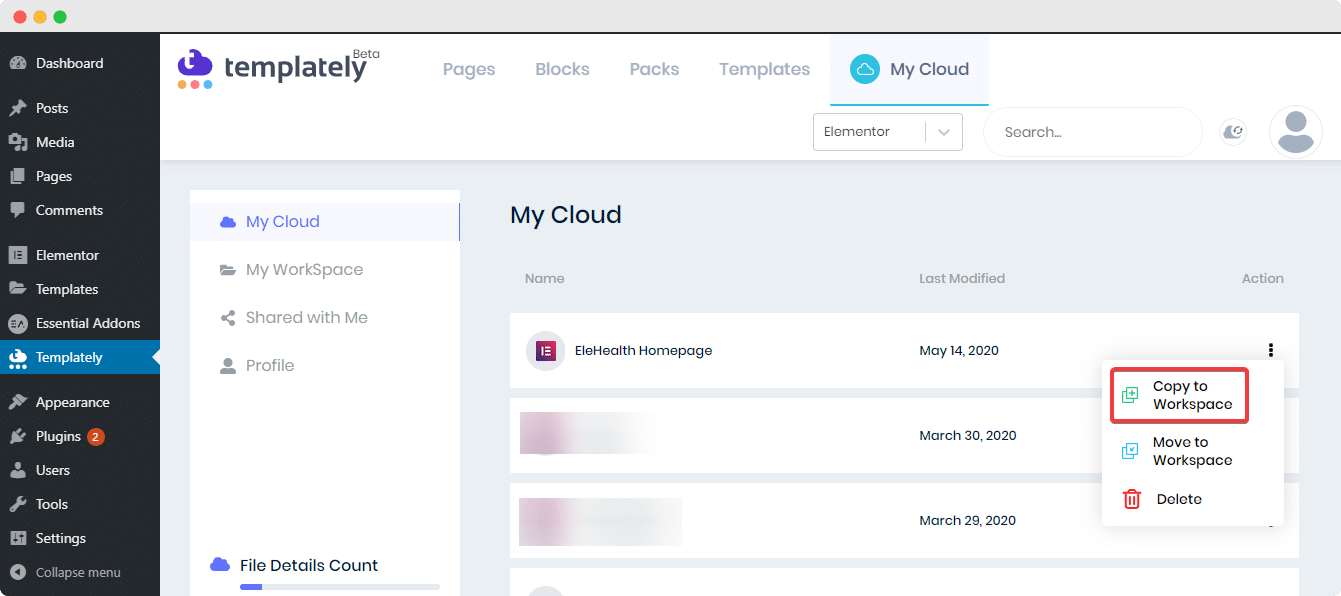The width and height of the screenshot is (1341, 596).
Task: Switch to the Pages tab
Action: pos(469,69)
